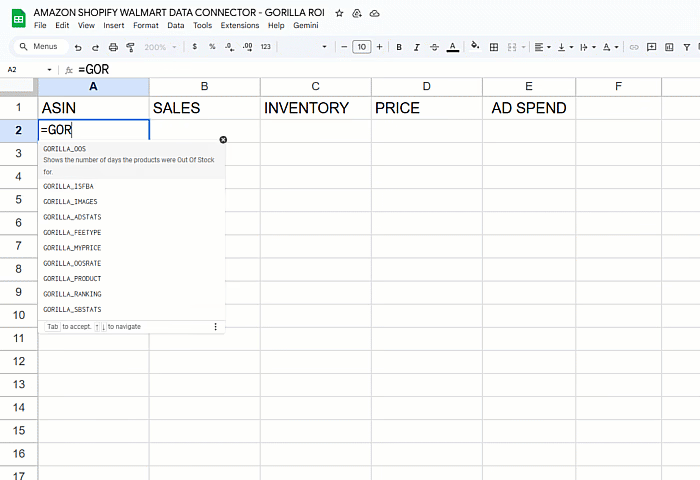This screenshot has width=700, height=480.
Task: Open the File menu
Action: [40, 25]
